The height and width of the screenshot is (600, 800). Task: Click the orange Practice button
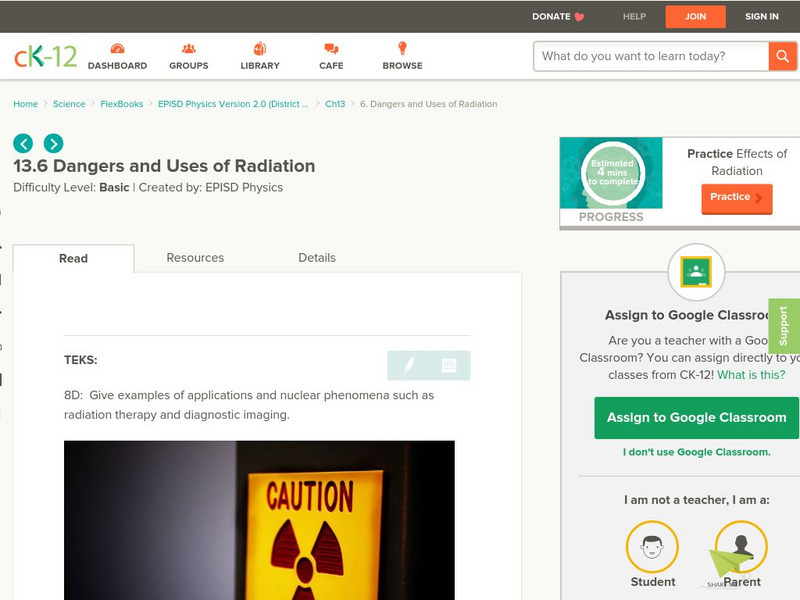tap(736, 198)
